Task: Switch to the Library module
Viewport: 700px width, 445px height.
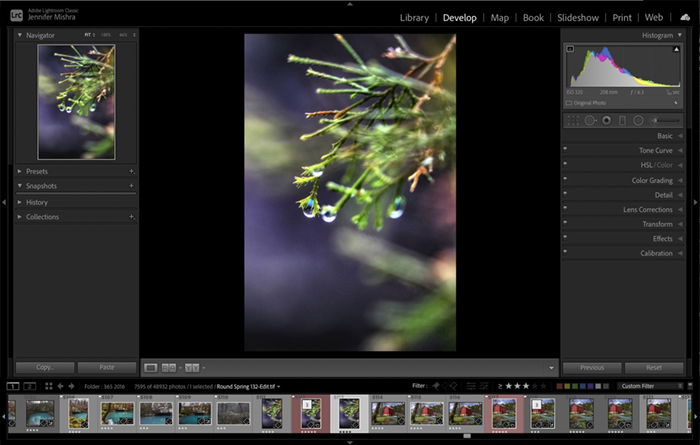Action: click(x=414, y=18)
